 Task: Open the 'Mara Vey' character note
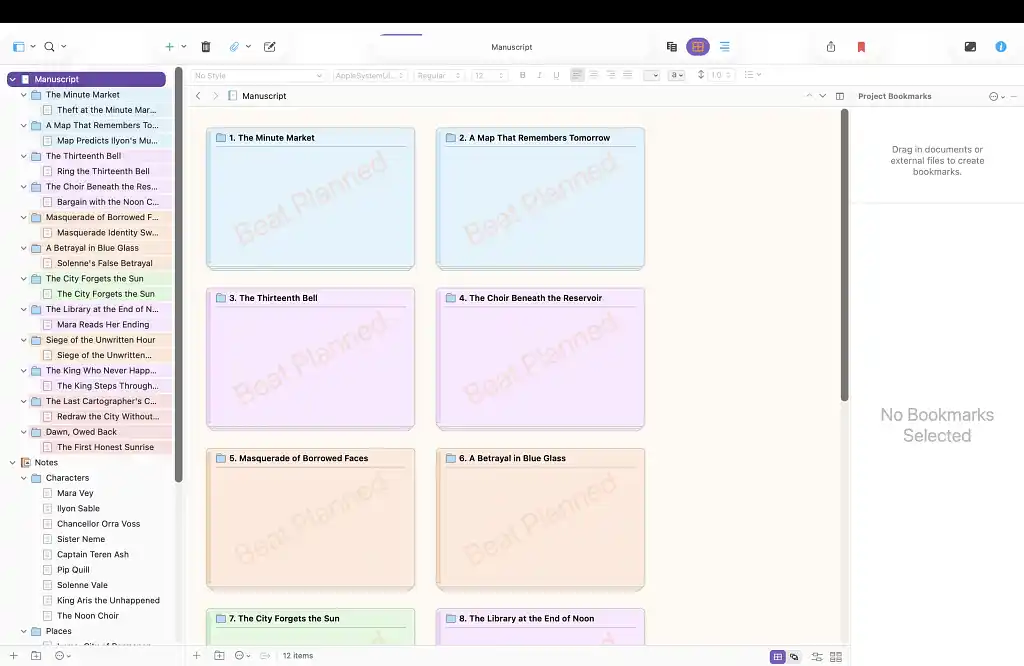pyautogui.click(x=75, y=493)
